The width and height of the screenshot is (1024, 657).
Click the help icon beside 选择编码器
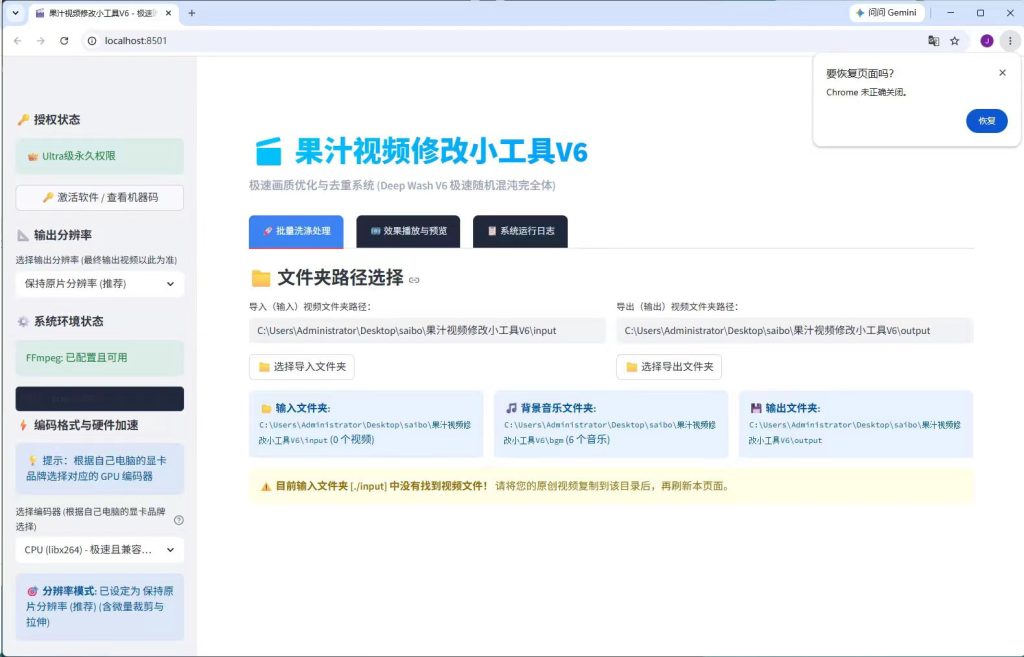coord(178,520)
